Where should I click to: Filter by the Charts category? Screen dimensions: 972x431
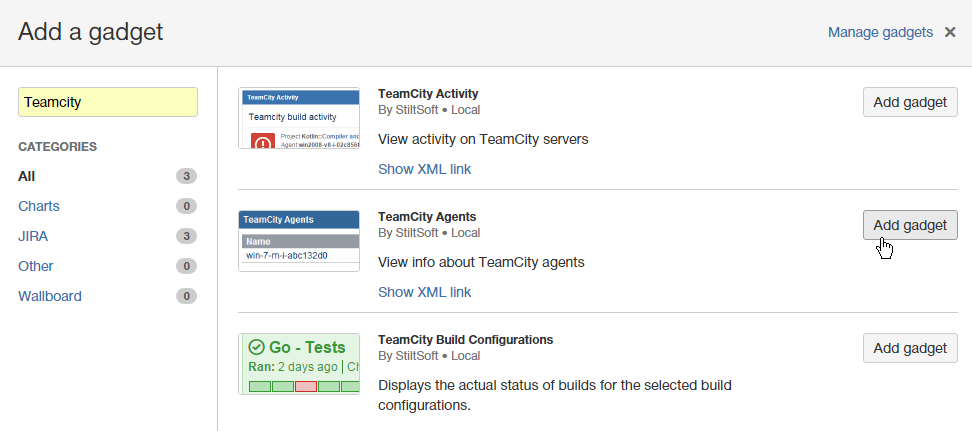(39, 206)
